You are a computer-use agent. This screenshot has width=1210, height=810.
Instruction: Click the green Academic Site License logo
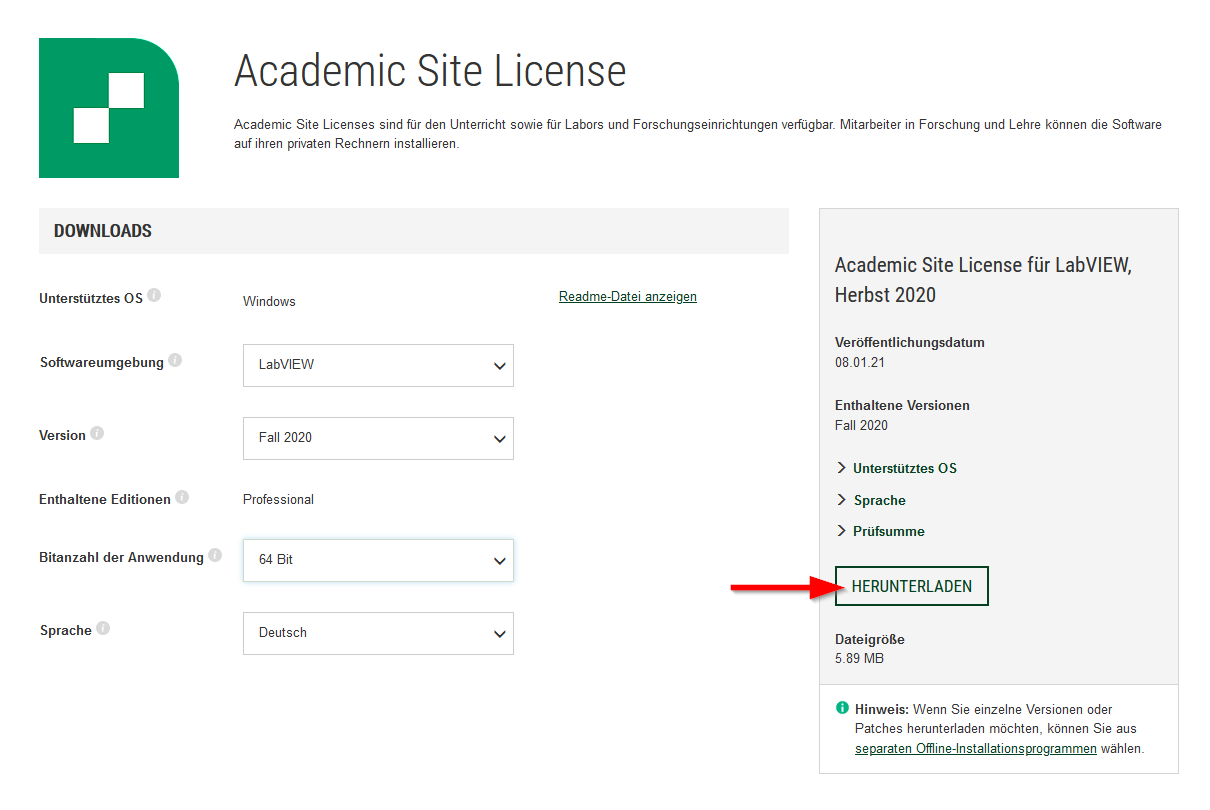coord(109,108)
